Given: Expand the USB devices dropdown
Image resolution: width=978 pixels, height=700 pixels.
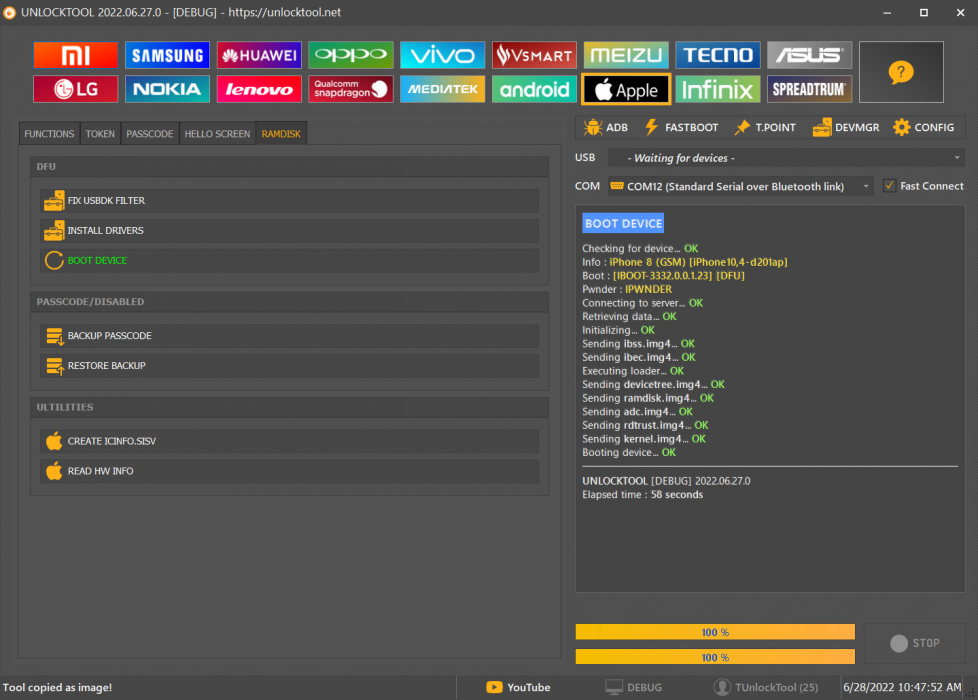Looking at the screenshot, I should coord(786,158).
